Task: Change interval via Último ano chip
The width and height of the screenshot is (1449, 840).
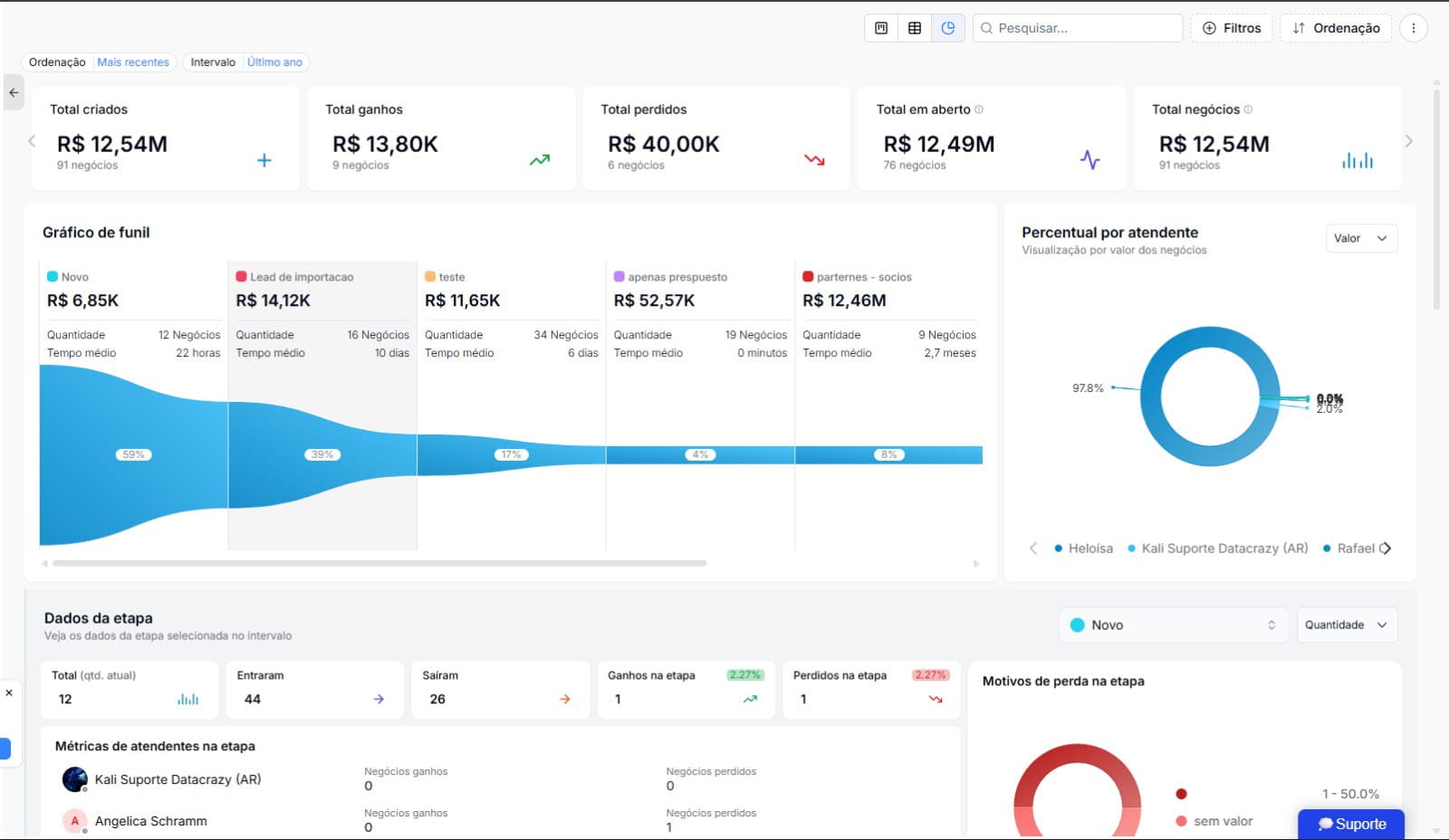Action: point(274,62)
